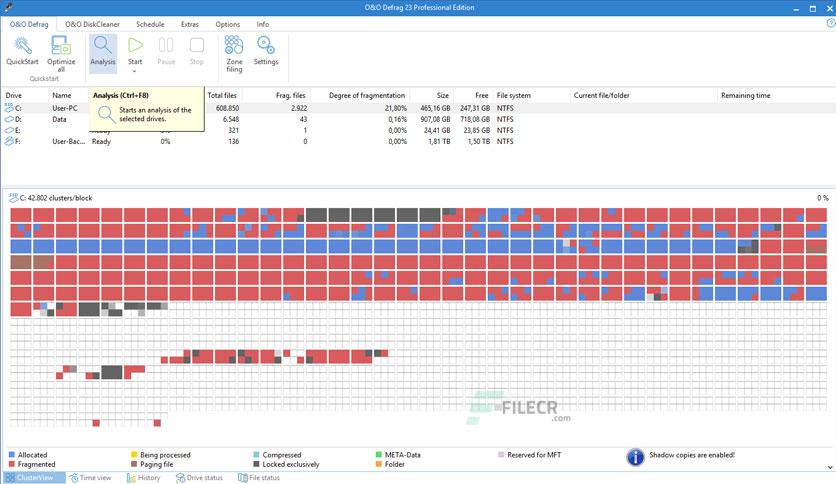Sort by Drive column header
The width and height of the screenshot is (836, 484).
point(14,95)
